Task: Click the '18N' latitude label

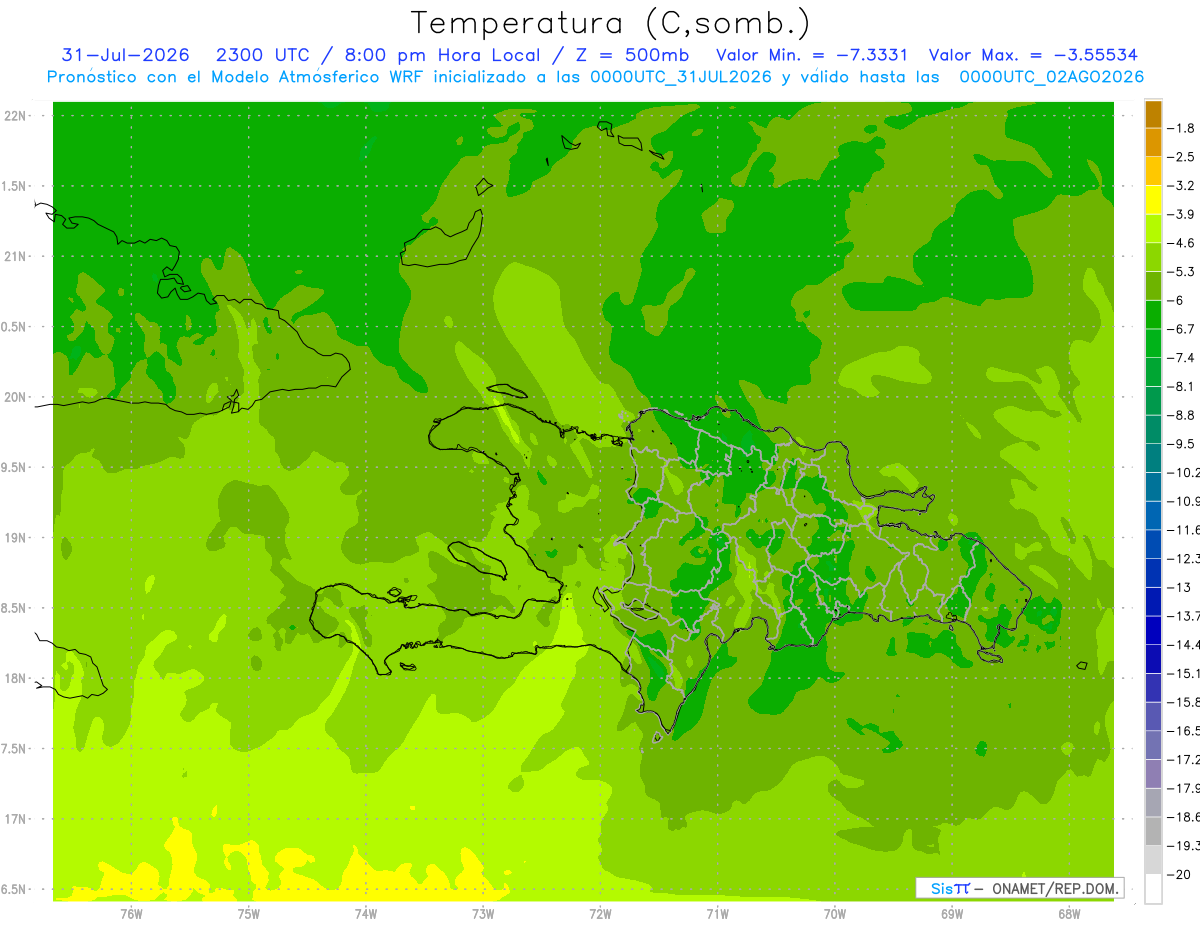Action: pyautogui.click(x=17, y=678)
